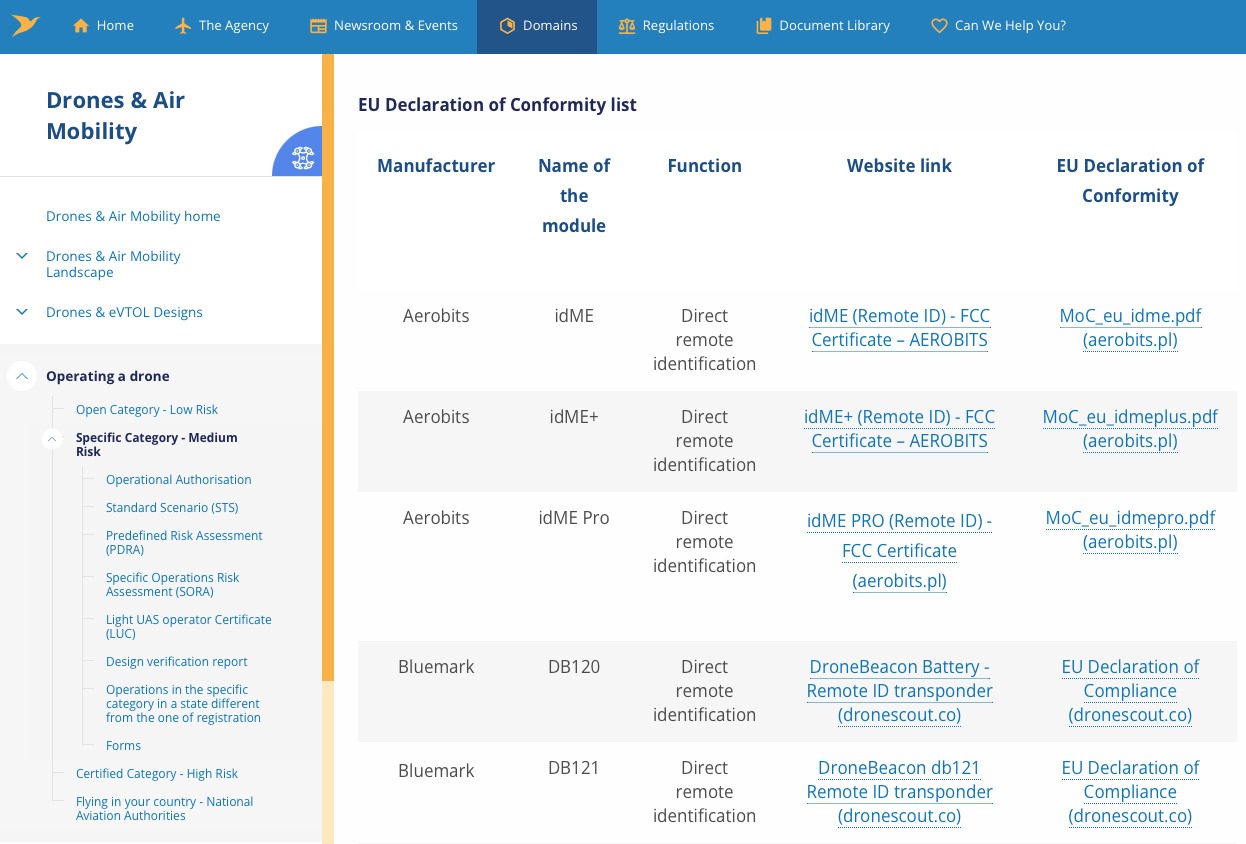
Task: Open the MoC_eu_idmepro.pdf document
Action: tap(1130, 530)
